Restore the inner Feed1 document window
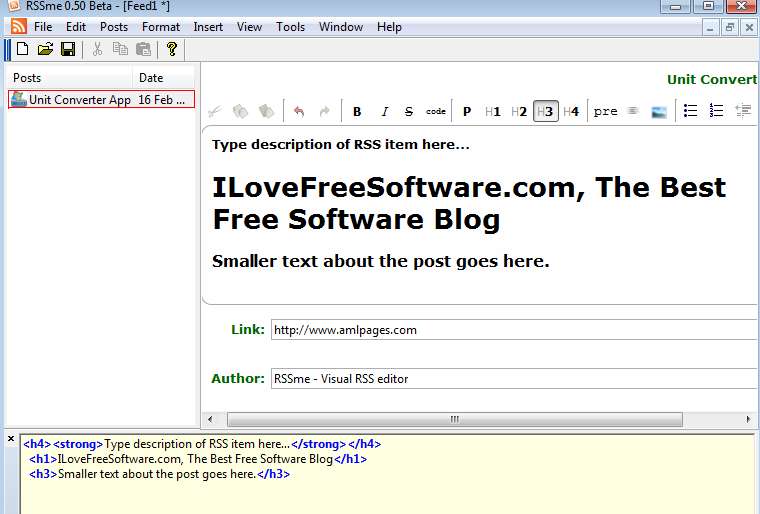Viewport: 760px width, 514px height. (730, 28)
